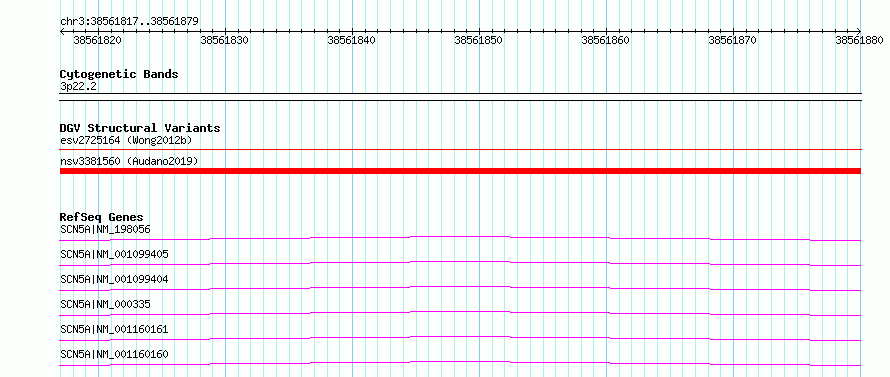Open the SCN5A|NM_001160161 transcript
The height and width of the screenshot is (377, 890).
114,329
